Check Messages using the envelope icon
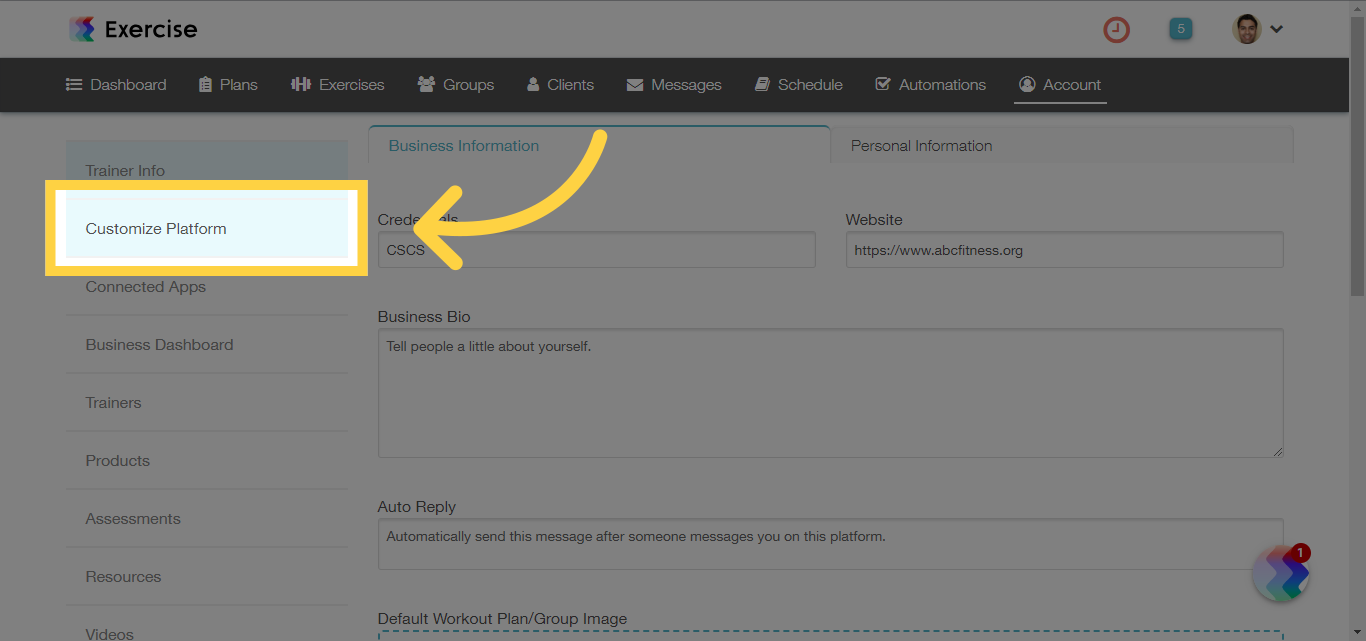Image resolution: width=1366 pixels, height=641 pixels. point(634,84)
